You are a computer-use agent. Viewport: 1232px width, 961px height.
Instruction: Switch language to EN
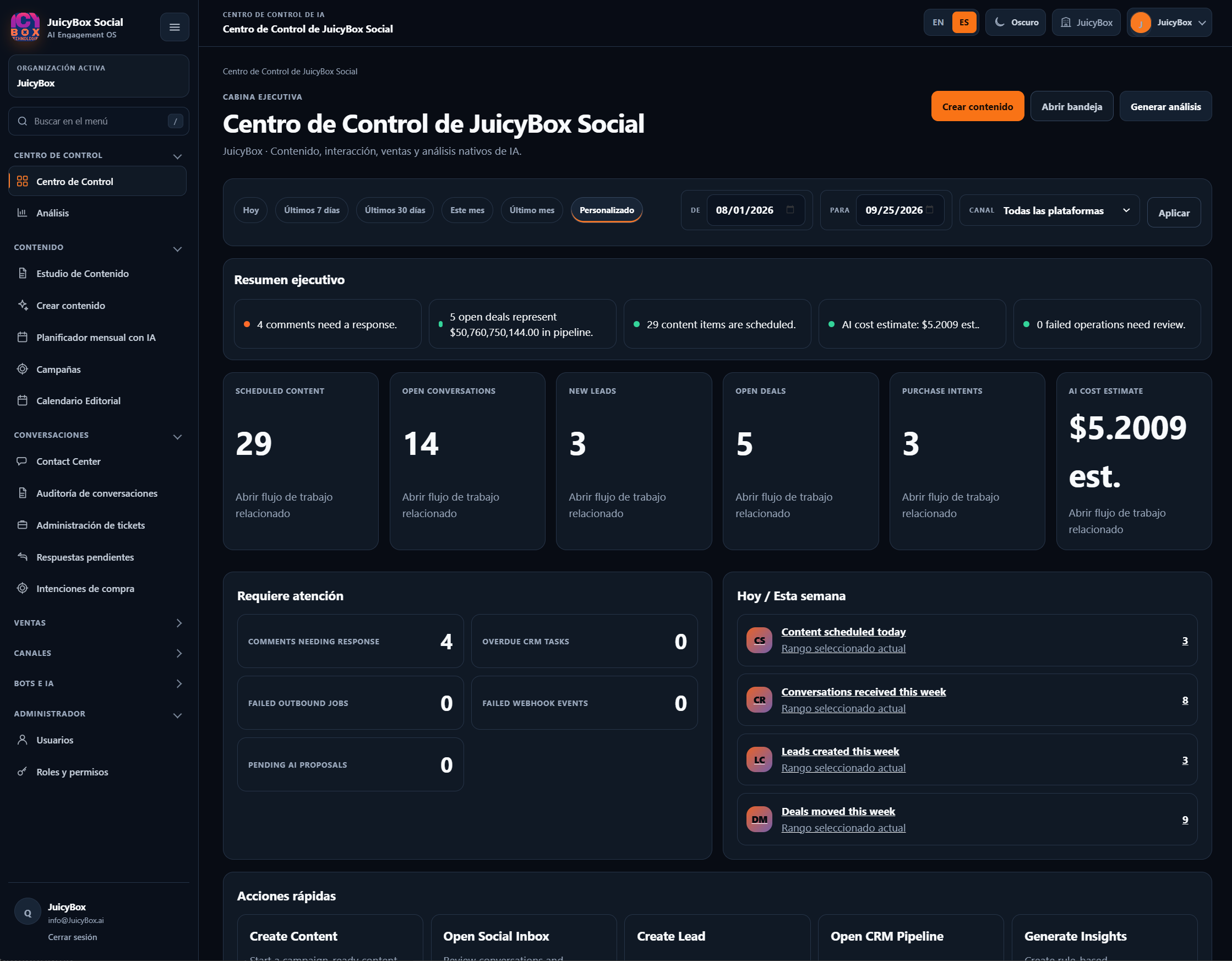click(x=938, y=23)
